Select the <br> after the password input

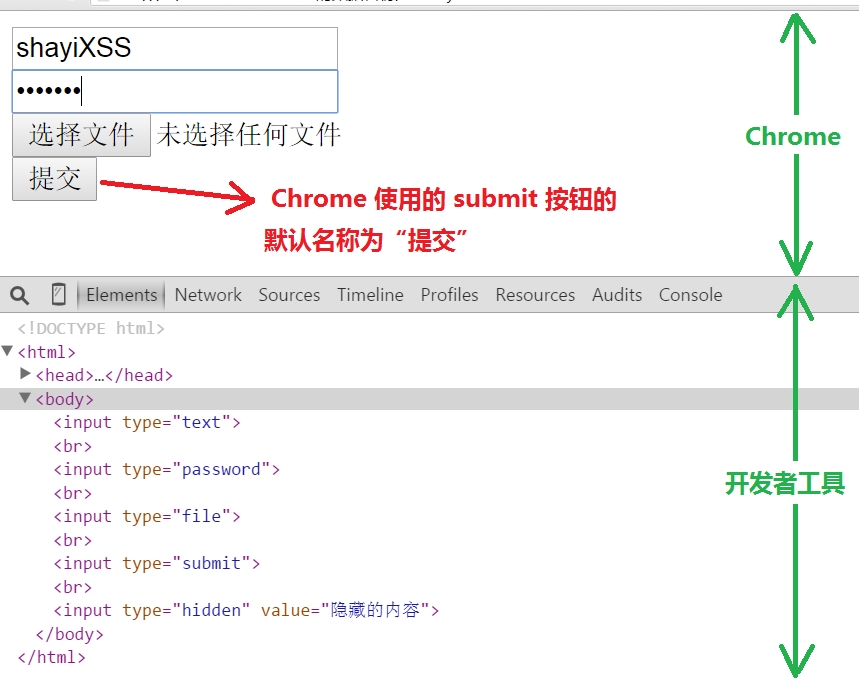72,493
